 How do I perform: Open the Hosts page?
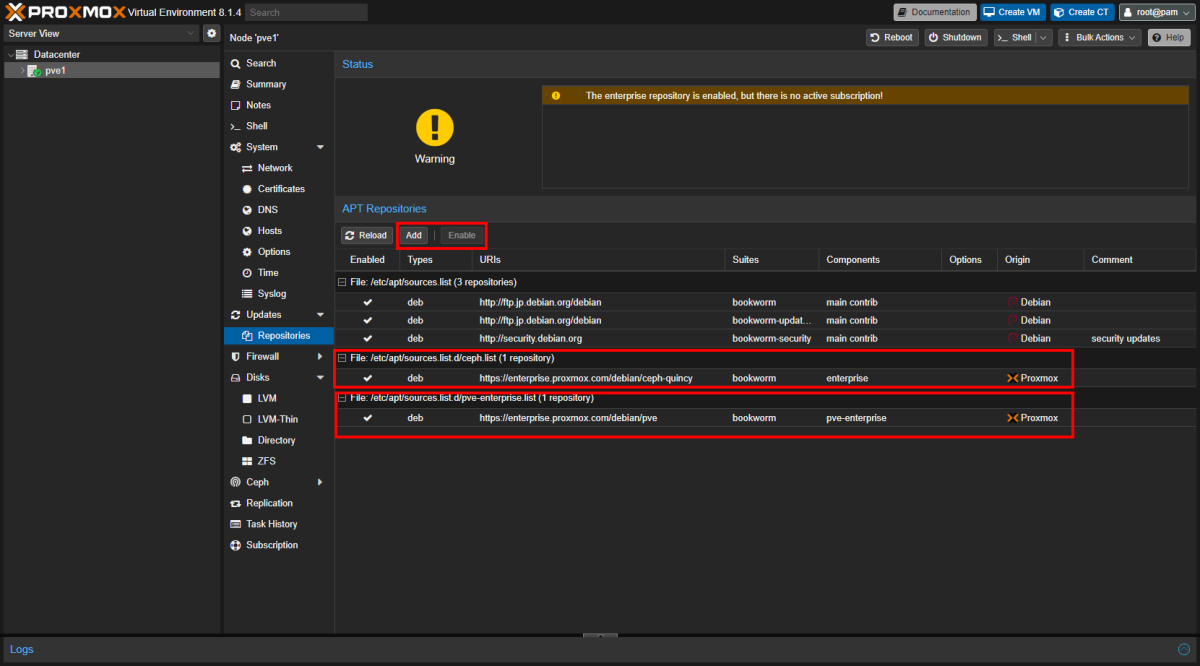pyautogui.click(x=279, y=231)
